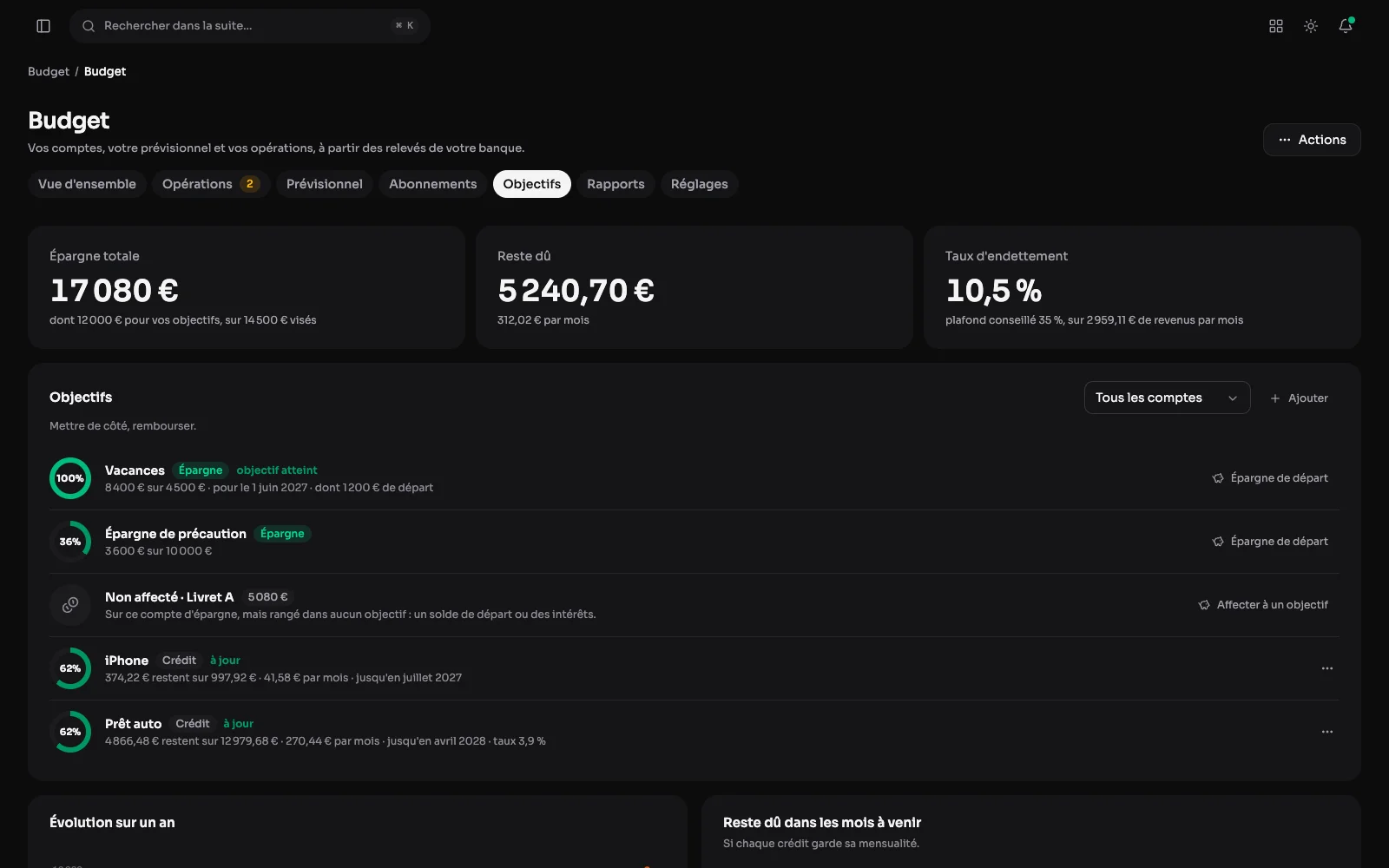Click the Évolution sur un an heading

112,823
